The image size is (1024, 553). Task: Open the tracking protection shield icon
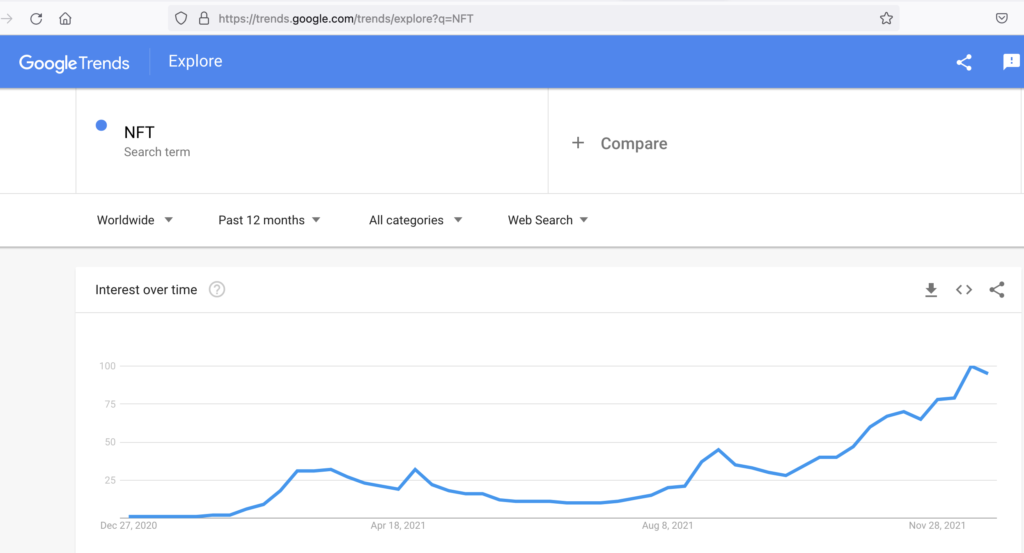pos(181,18)
